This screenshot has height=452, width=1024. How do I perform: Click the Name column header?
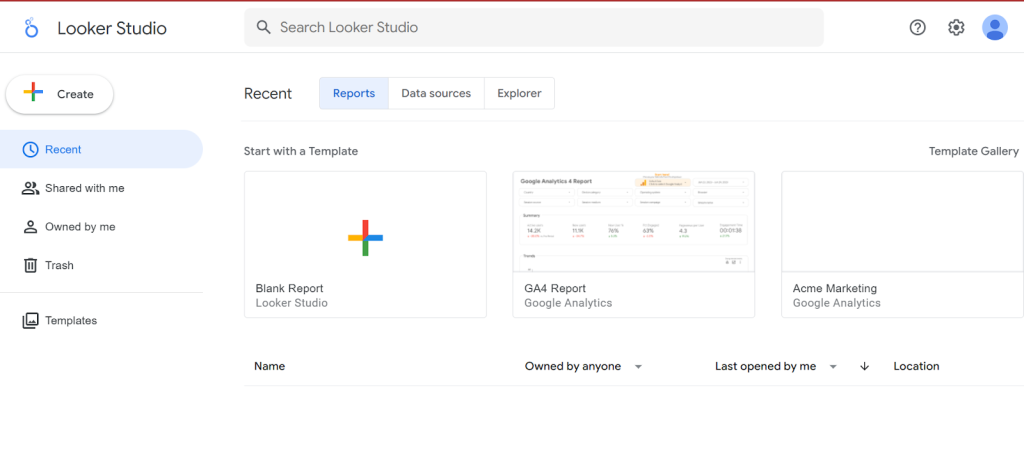pos(270,366)
